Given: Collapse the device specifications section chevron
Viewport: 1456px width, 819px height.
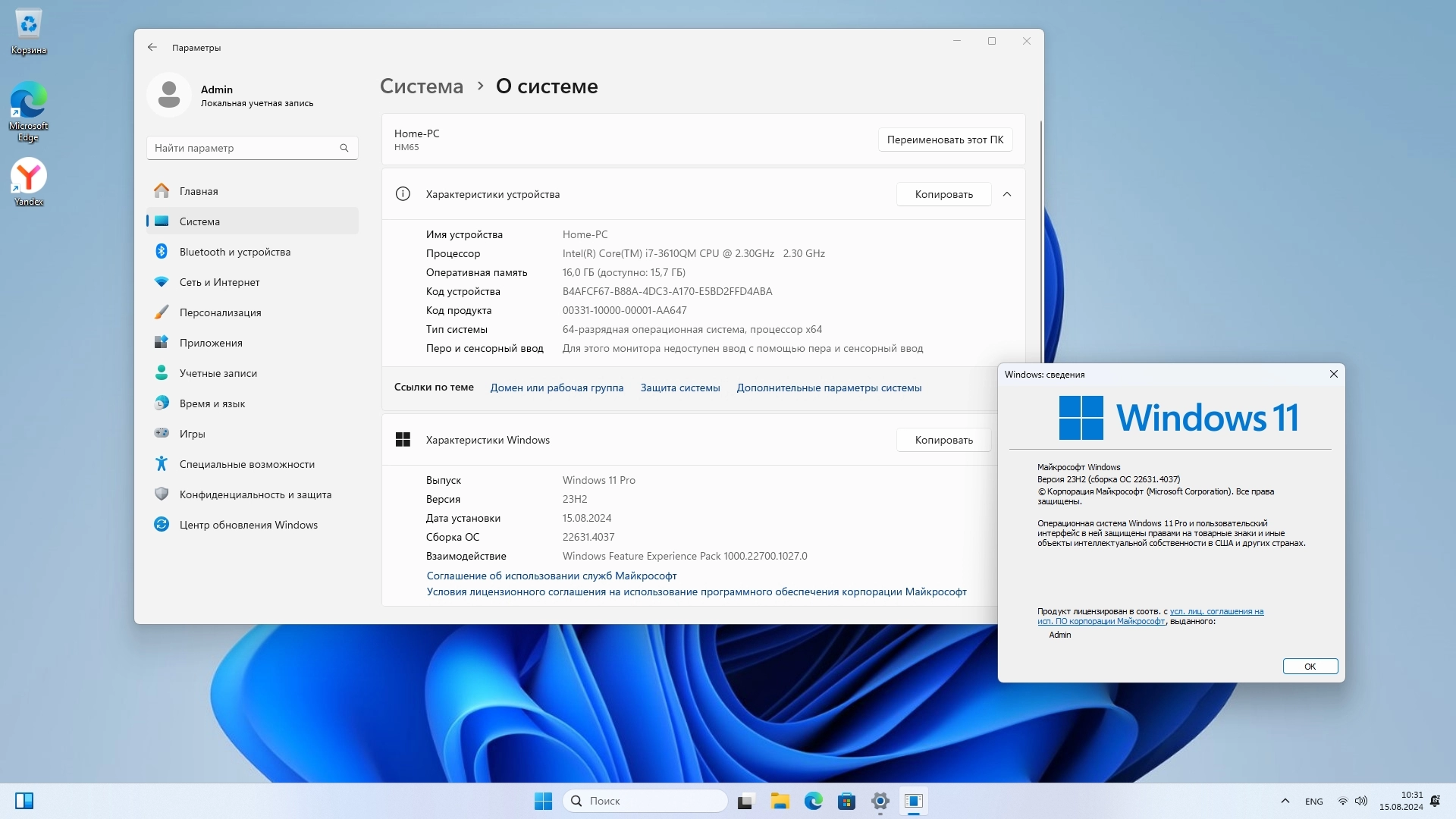Looking at the screenshot, I should tap(1007, 194).
